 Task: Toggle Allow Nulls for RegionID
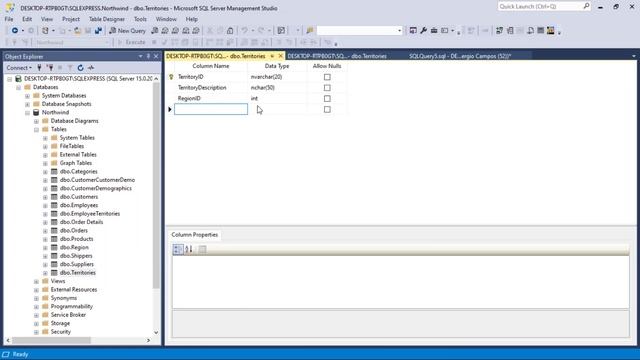coord(327,98)
